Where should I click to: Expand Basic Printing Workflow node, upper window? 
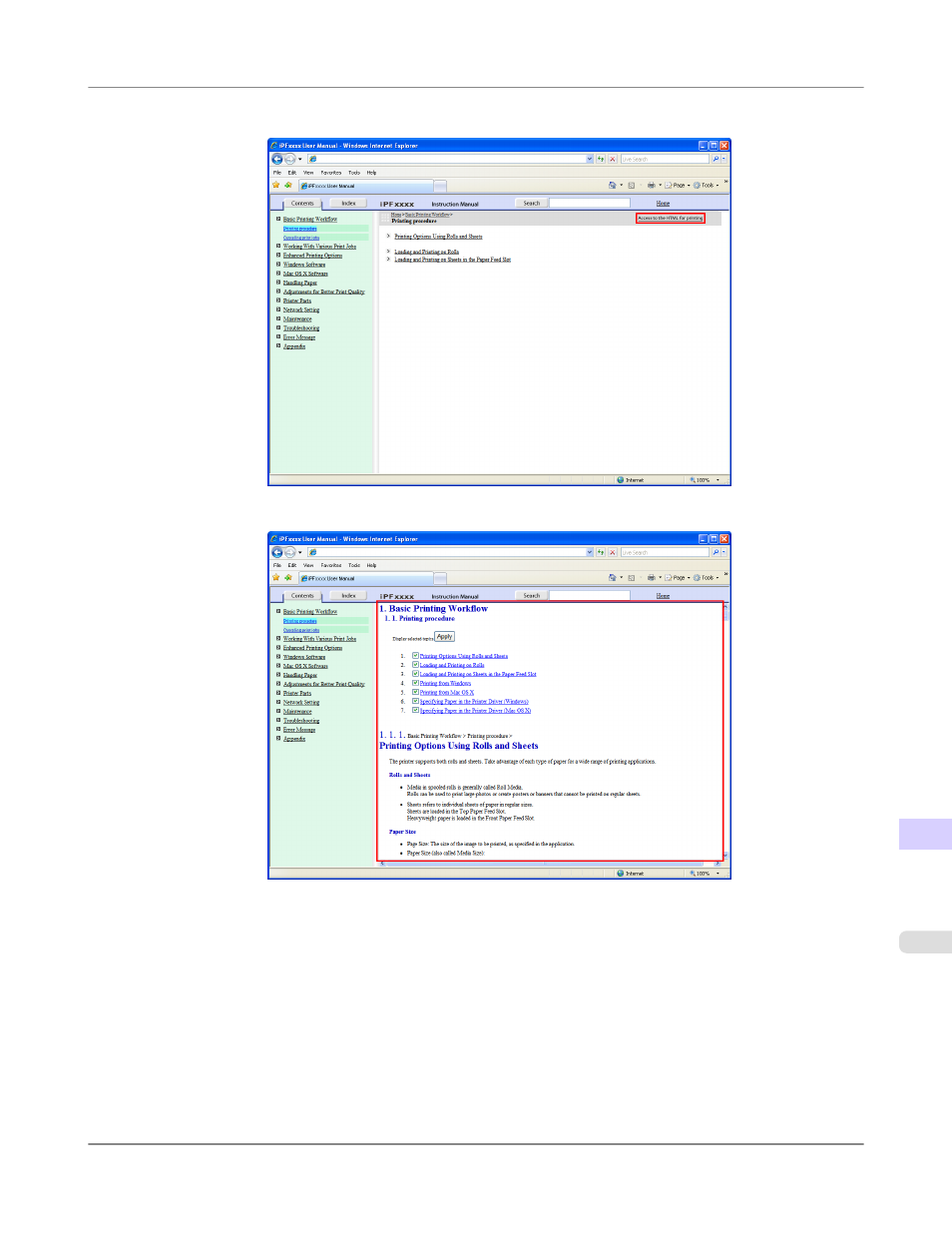(278, 219)
